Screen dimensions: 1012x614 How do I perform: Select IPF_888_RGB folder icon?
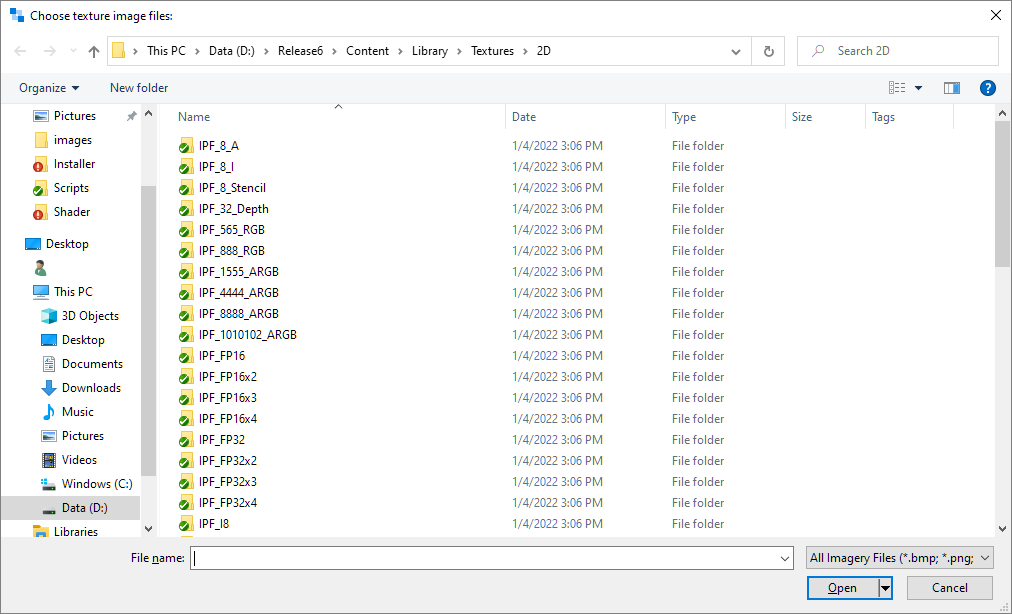[x=186, y=251]
